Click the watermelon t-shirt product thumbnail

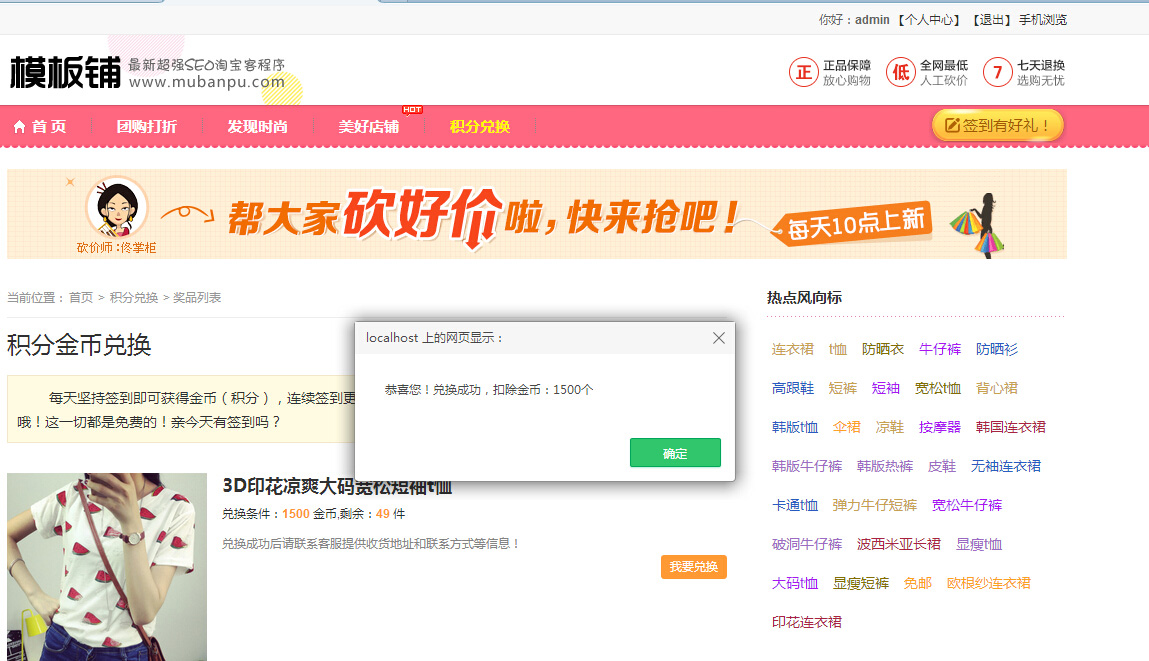pyautogui.click(x=107, y=566)
